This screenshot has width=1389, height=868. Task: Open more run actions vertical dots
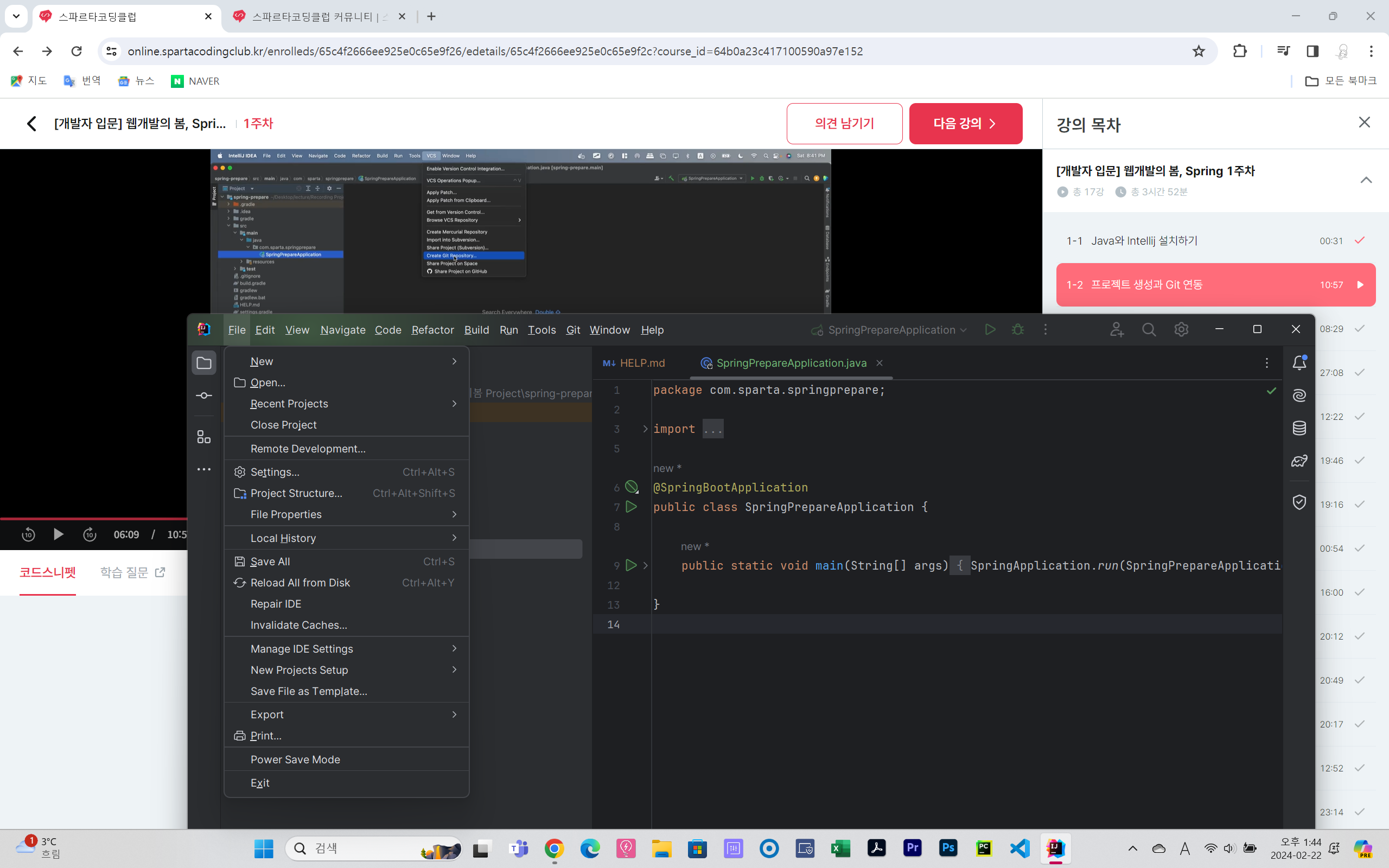pyautogui.click(x=1045, y=329)
